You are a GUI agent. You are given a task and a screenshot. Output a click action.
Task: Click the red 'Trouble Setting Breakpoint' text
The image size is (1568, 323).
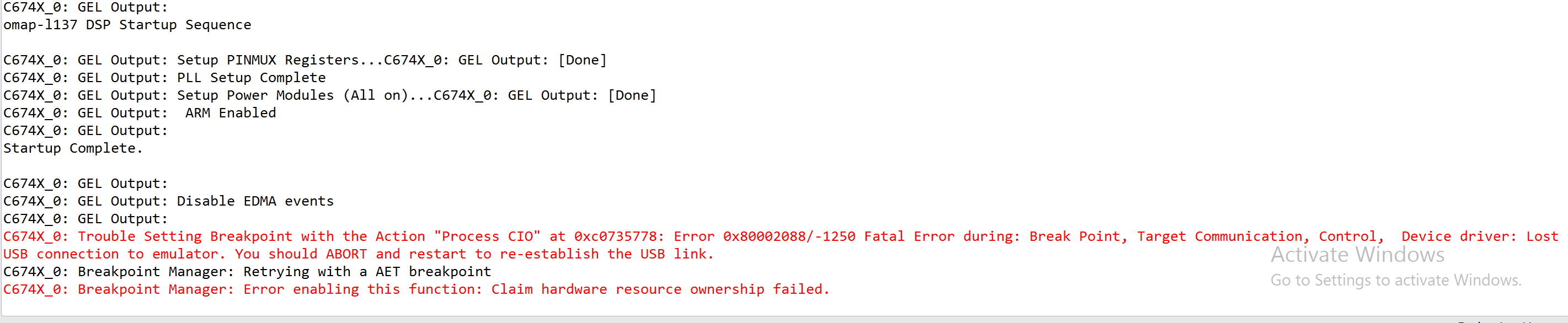click(x=185, y=236)
